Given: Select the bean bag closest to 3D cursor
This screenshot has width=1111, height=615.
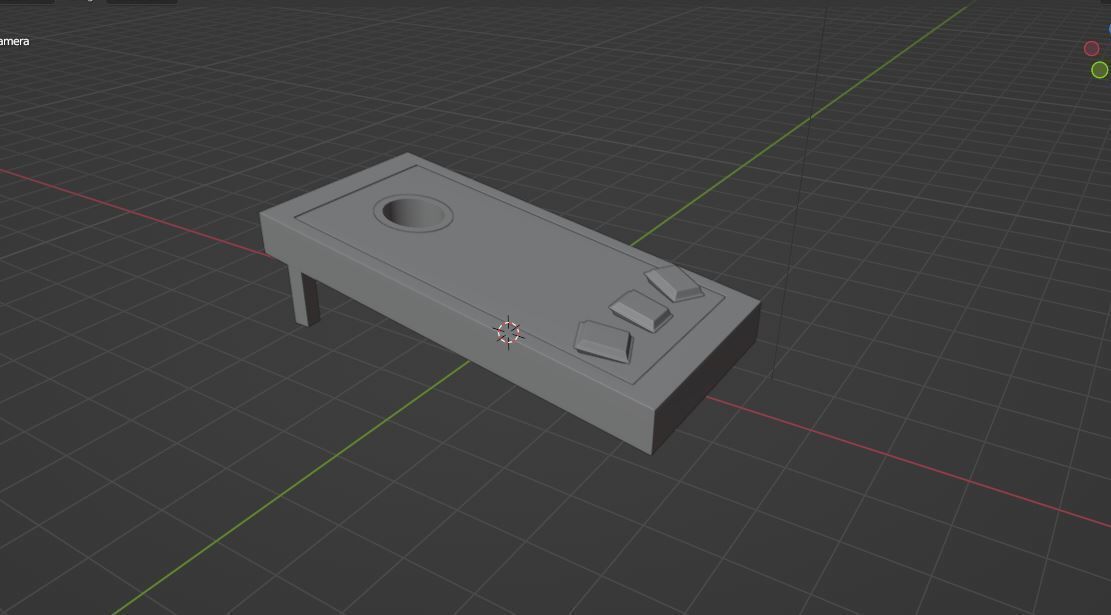Looking at the screenshot, I should click(x=603, y=342).
